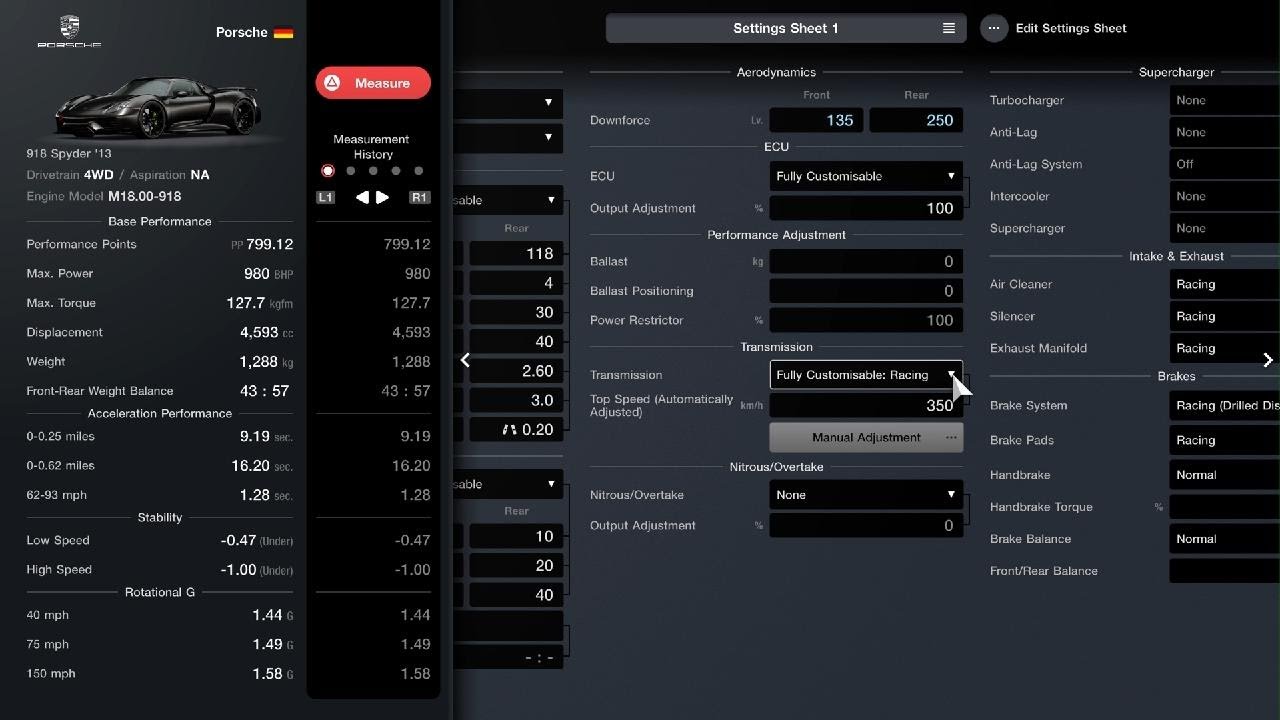This screenshot has height=720, width=1280.
Task: Click the Aerodynamics section heading
Action: pyautogui.click(x=776, y=72)
